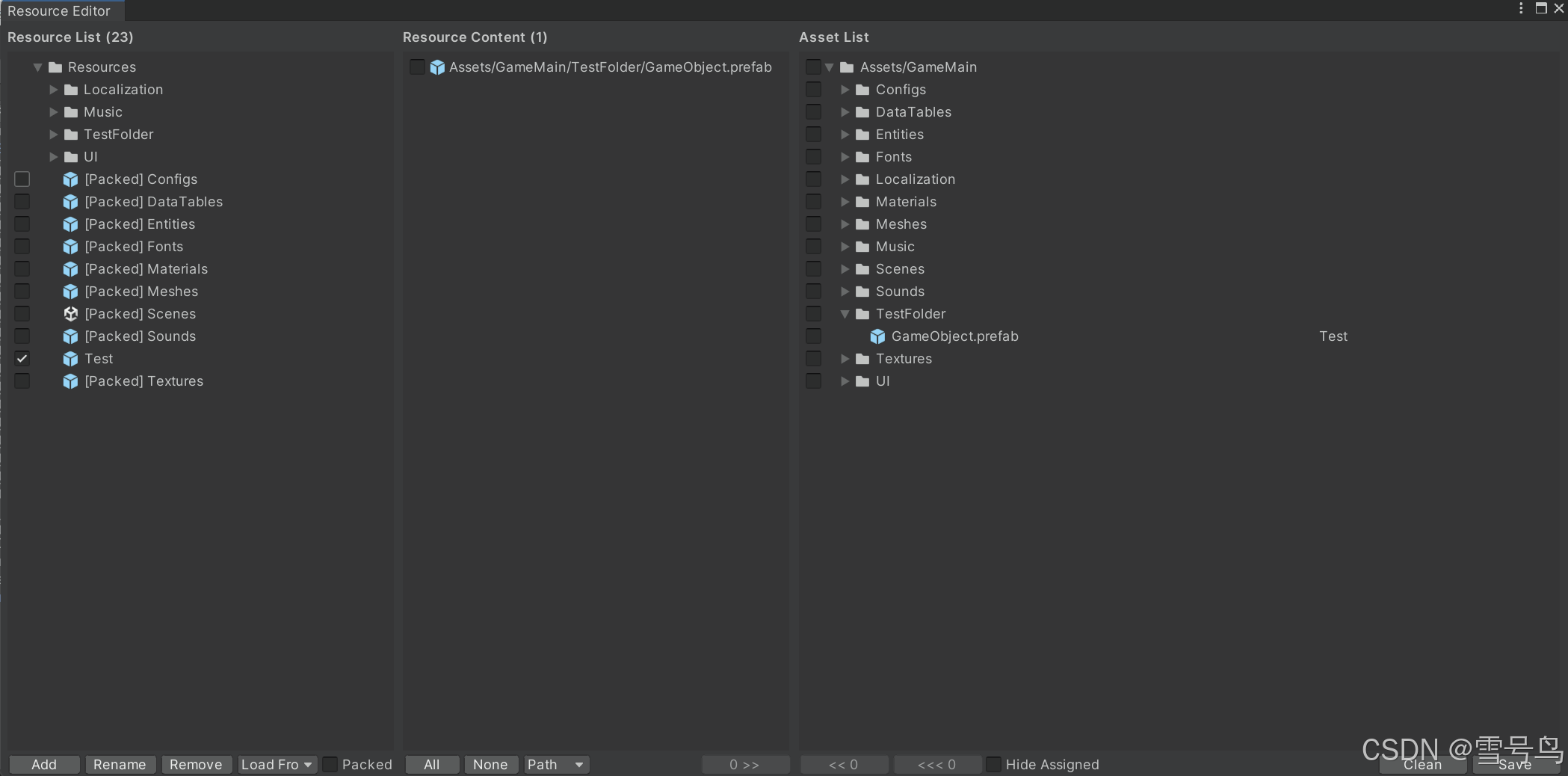Click the Test resource bundle icon
1568x776 pixels.
[x=70, y=359]
